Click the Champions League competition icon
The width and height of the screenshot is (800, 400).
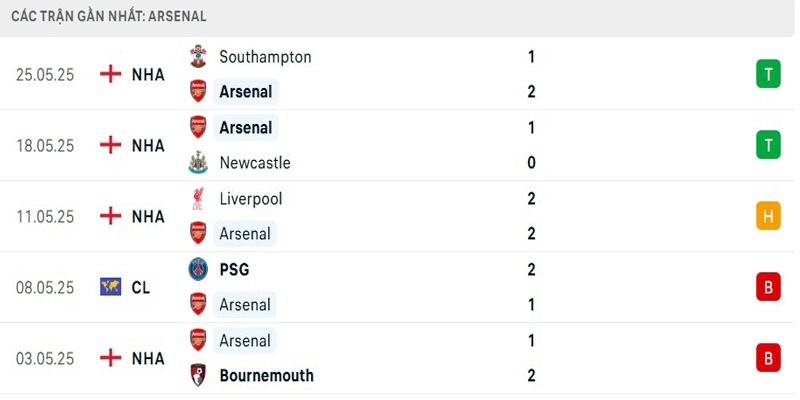[x=110, y=287]
